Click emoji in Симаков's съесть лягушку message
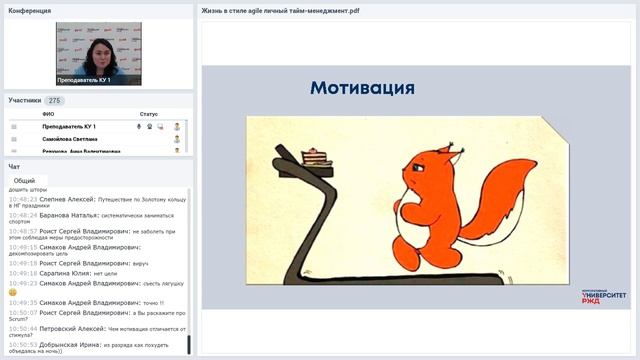The image size is (640, 360). pos(13,292)
